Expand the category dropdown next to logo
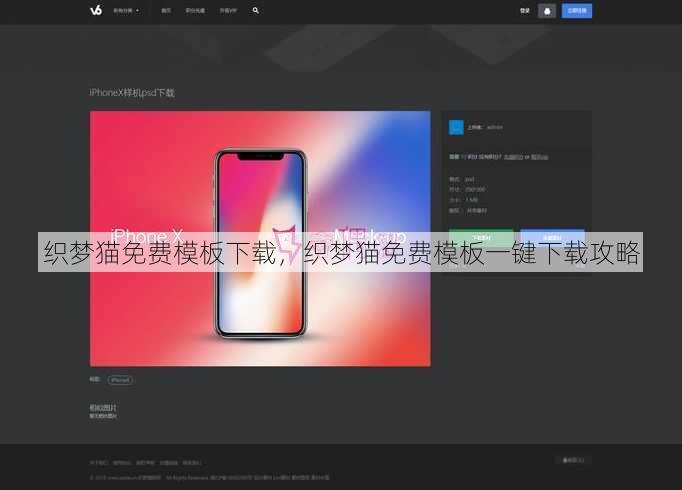This screenshot has height=490, width=682. coord(126,10)
